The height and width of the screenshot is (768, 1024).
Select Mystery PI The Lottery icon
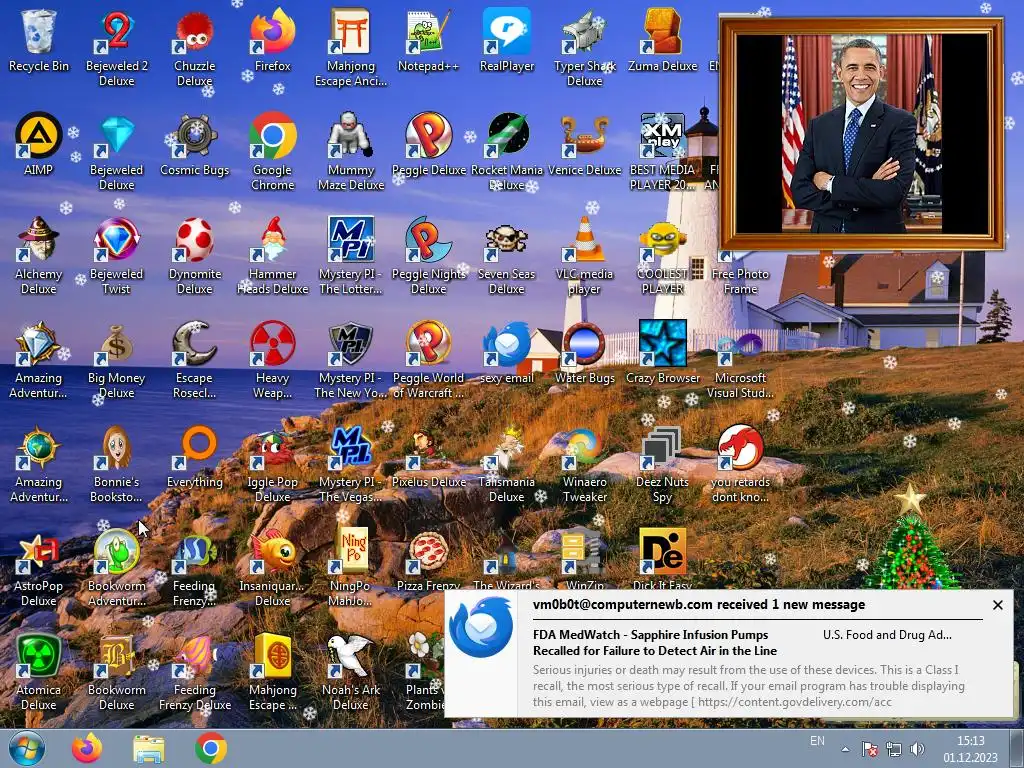click(x=351, y=255)
